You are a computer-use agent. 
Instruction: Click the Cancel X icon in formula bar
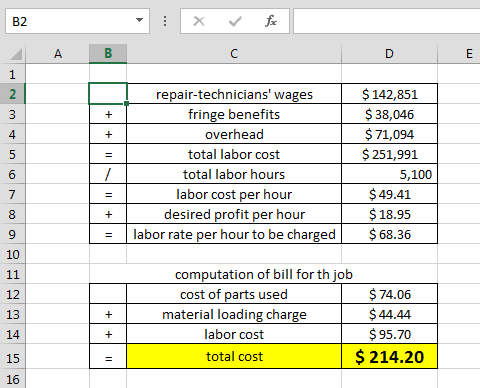point(199,21)
